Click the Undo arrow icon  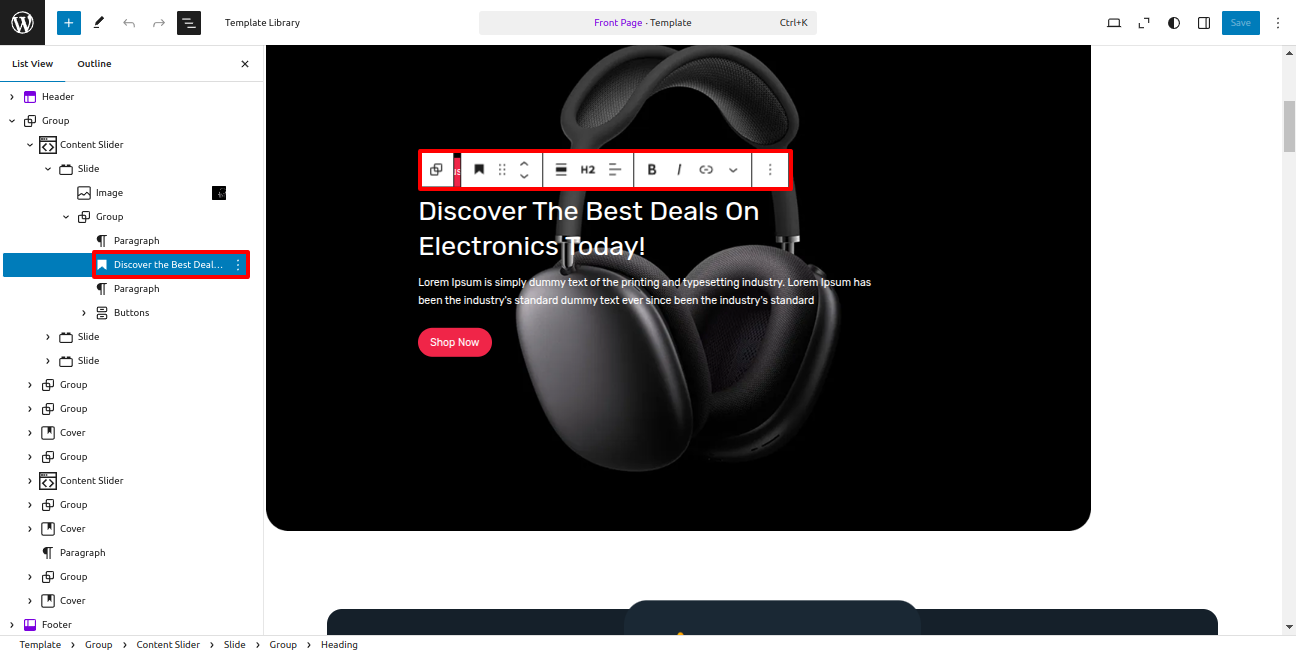tap(129, 22)
